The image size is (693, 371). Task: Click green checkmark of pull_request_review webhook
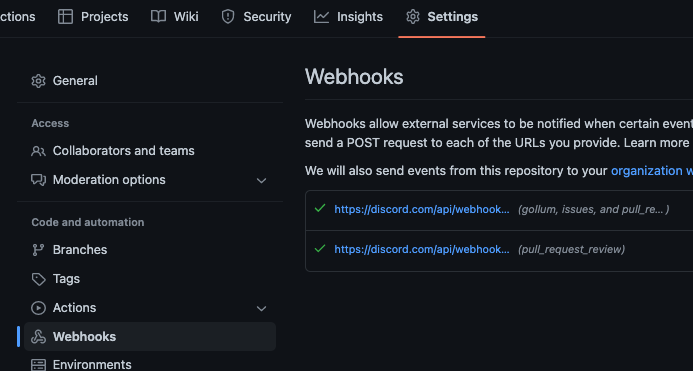tap(320, 249)
